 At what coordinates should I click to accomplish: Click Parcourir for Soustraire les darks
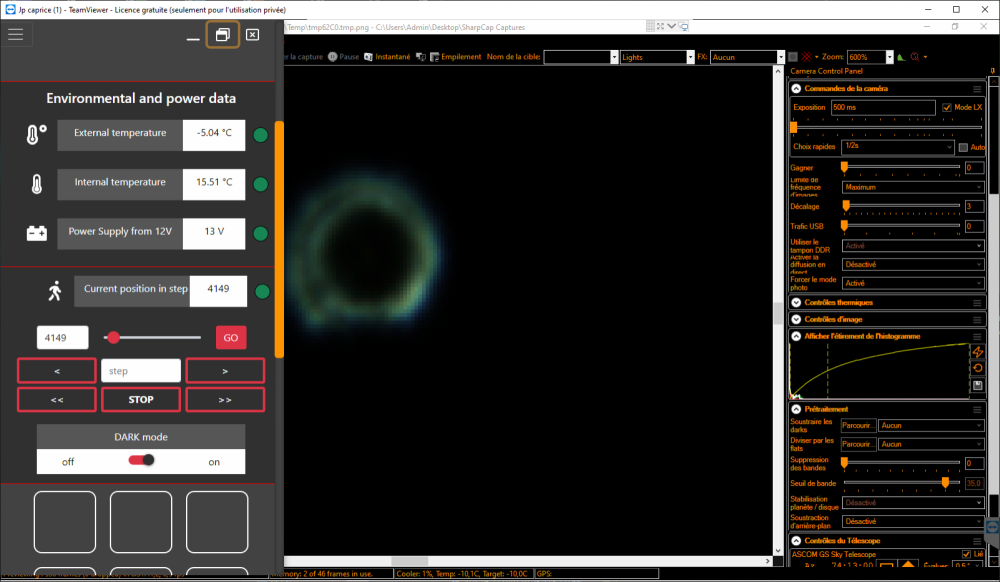(858, 425)
